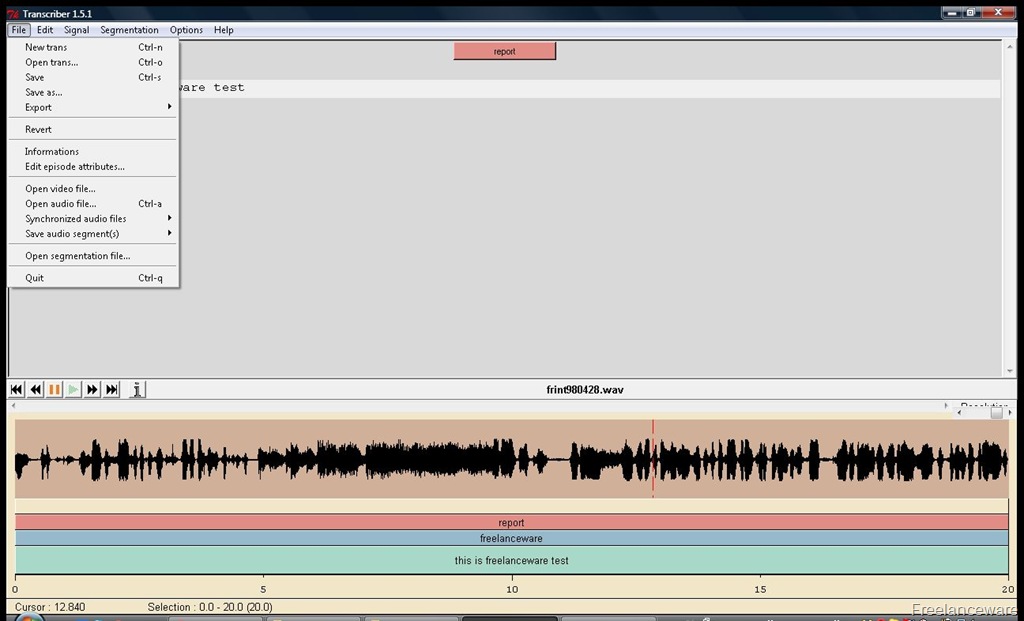Move the resolution slider handle

click(x=996, y=413)
